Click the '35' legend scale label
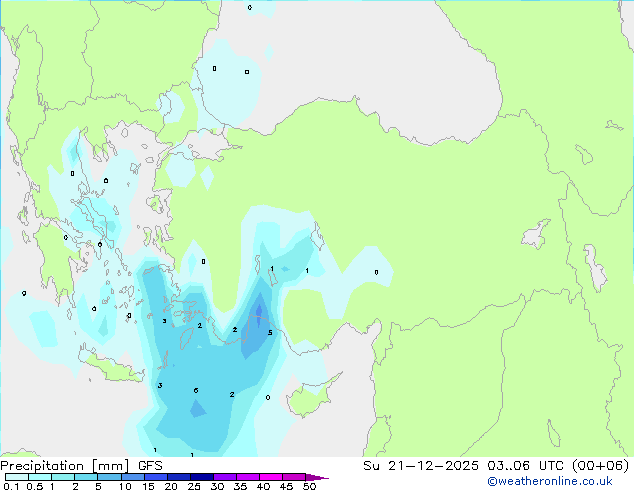The image size is (634, 490). 240,486
